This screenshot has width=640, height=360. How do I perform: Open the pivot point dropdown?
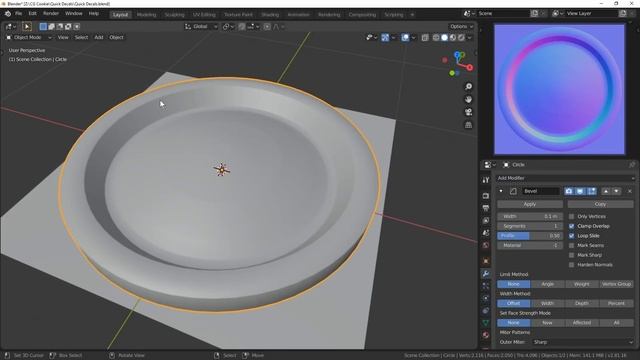pyautogui.click(x=228, y=27)
